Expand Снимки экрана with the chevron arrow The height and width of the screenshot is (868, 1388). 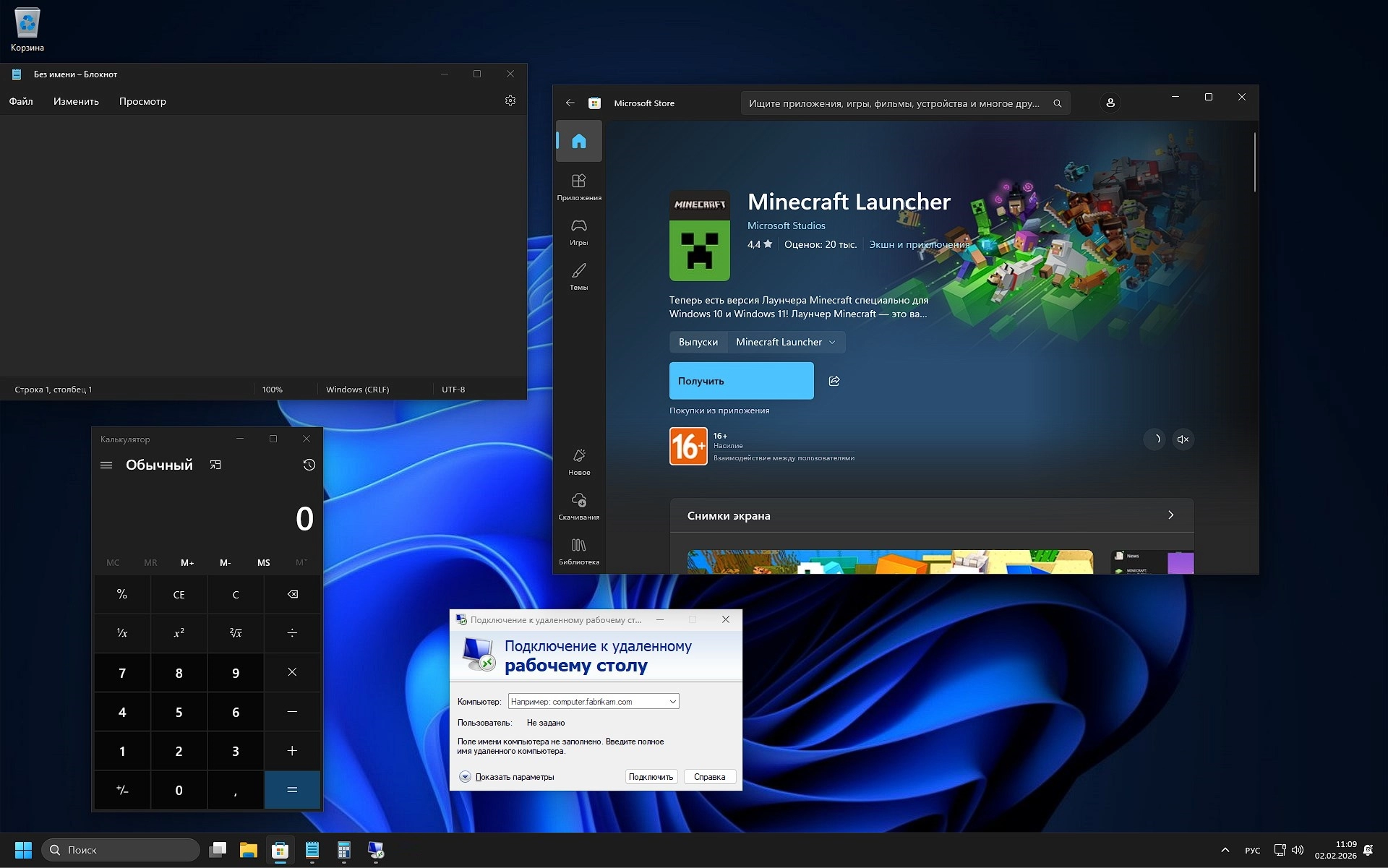[x=1170, y=515]
